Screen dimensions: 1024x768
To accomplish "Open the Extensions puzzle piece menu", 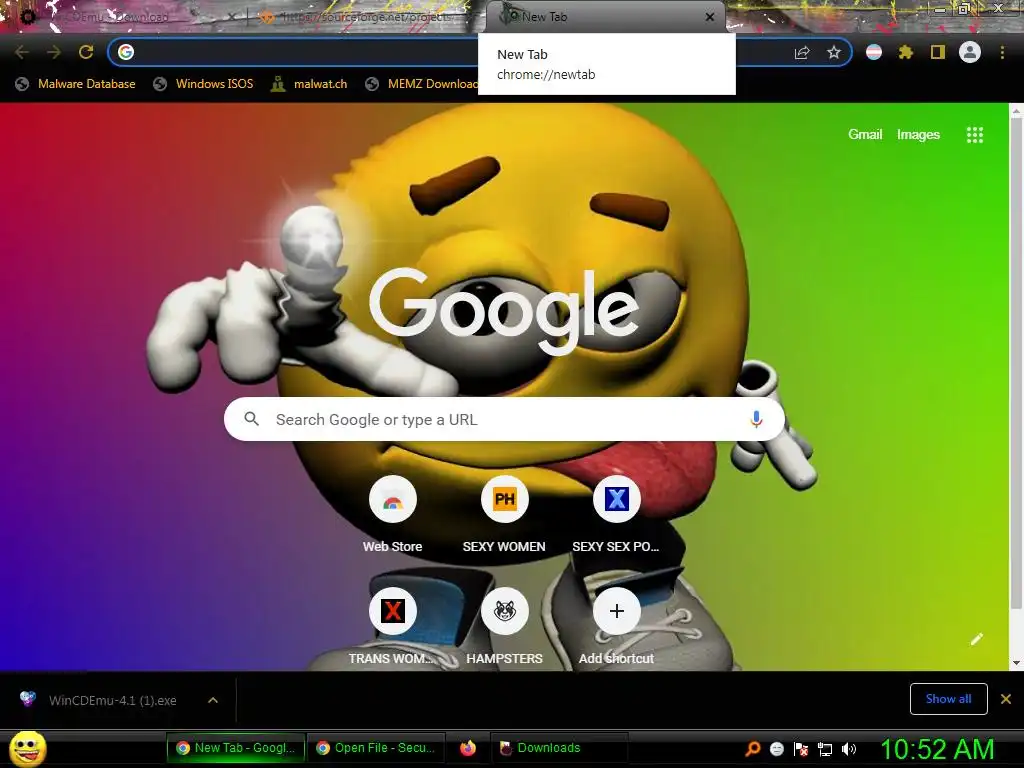I will (x=905, y=52).
